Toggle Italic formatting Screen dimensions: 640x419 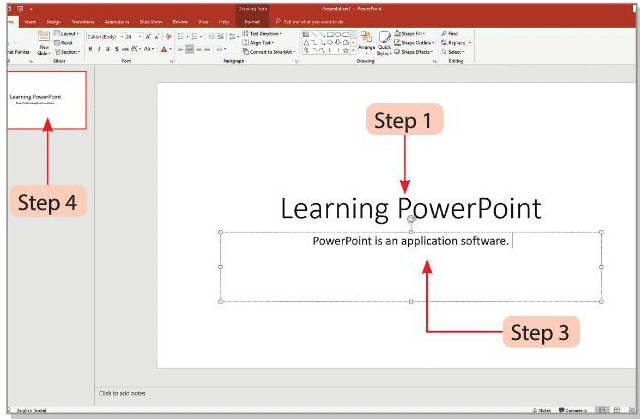point(99,49)
